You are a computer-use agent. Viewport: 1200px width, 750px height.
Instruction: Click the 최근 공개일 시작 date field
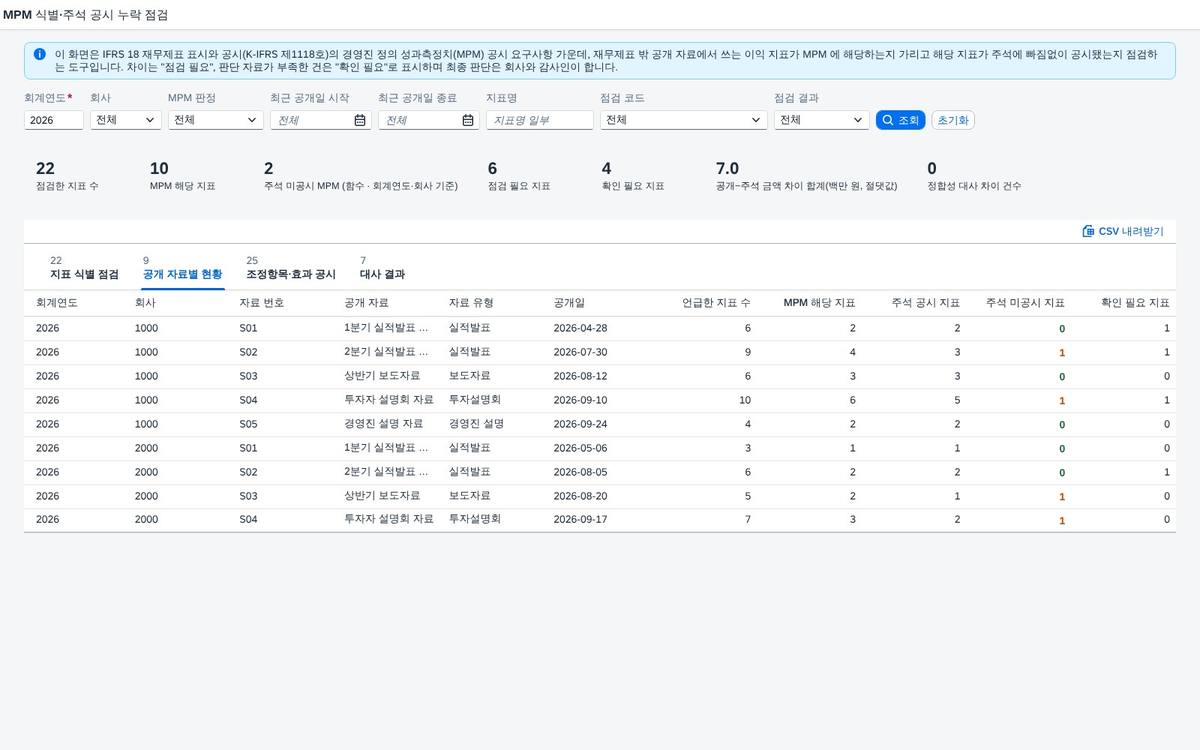pyautogui.click(x=321, y=120)
